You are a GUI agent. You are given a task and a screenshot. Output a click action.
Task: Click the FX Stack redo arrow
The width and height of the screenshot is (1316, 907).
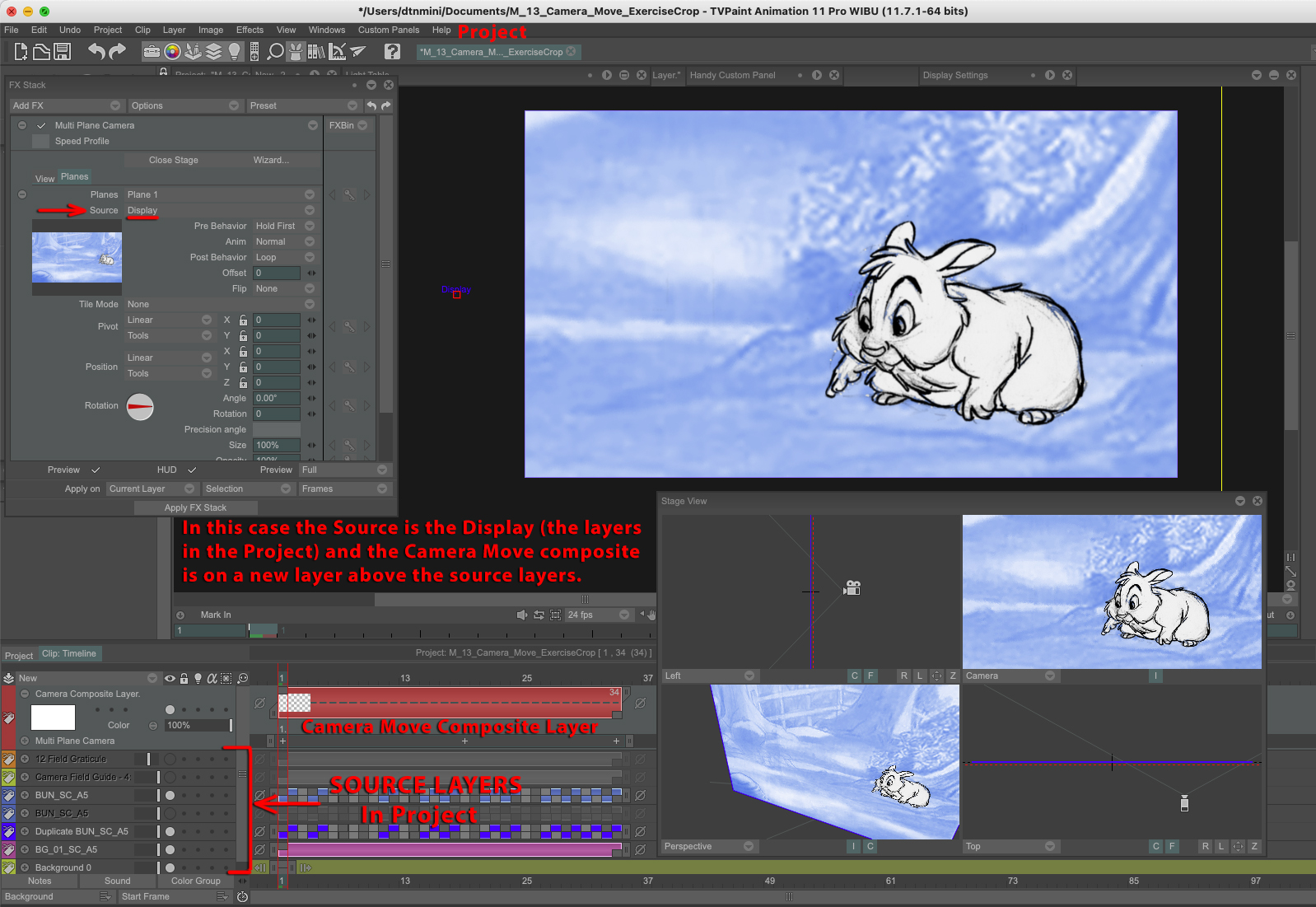tap(386, 105)
